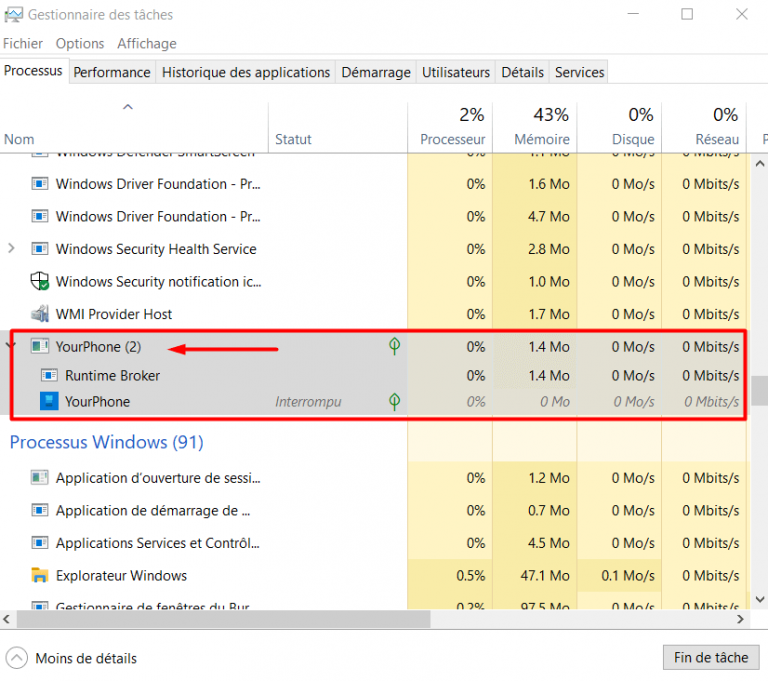768x681 pixels.
Task: Click the Applications Services et Contrôl... icon
Action: [40, 543]
